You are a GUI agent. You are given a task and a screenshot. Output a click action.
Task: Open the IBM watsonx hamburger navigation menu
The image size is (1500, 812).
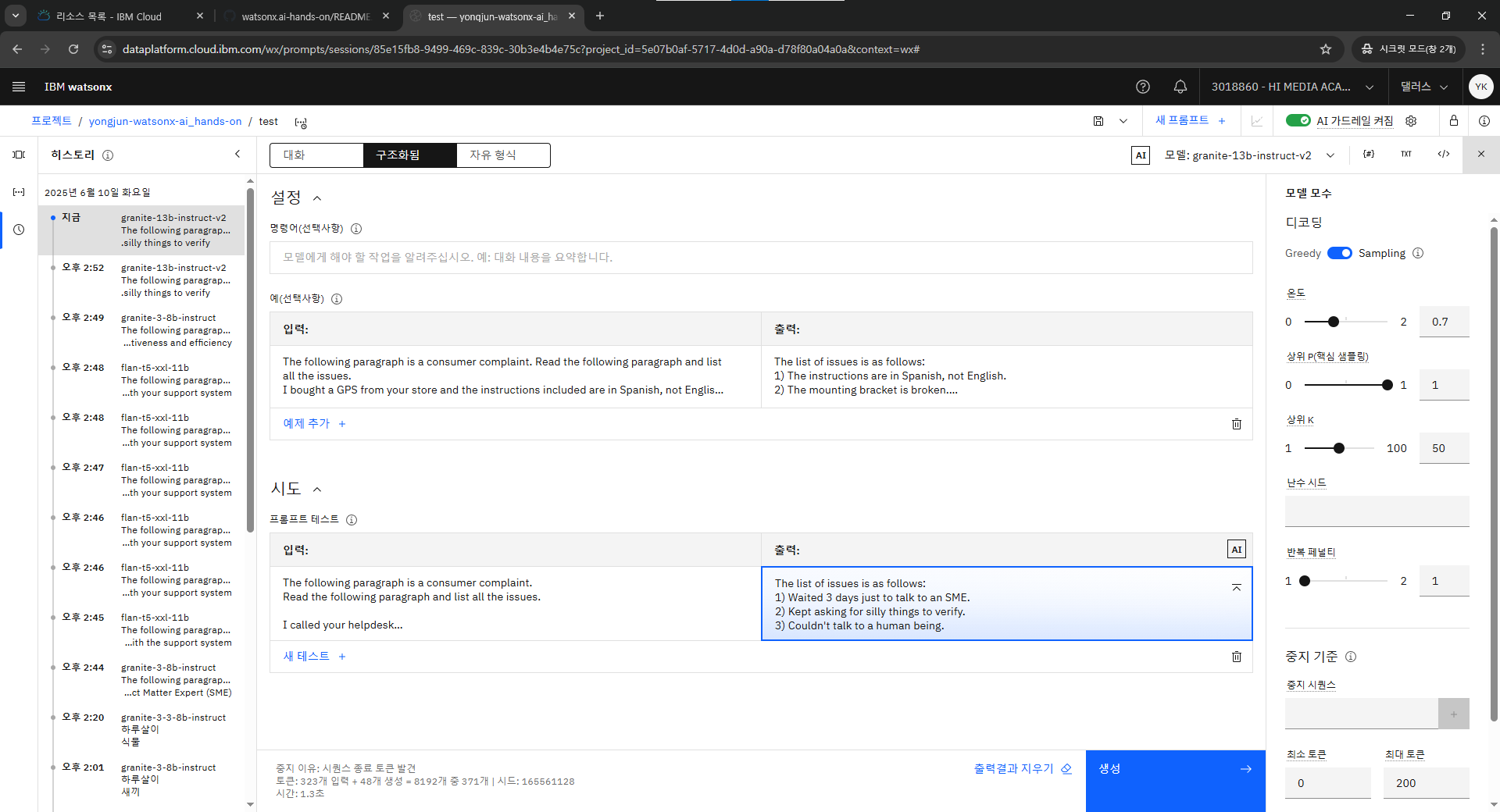19,87
